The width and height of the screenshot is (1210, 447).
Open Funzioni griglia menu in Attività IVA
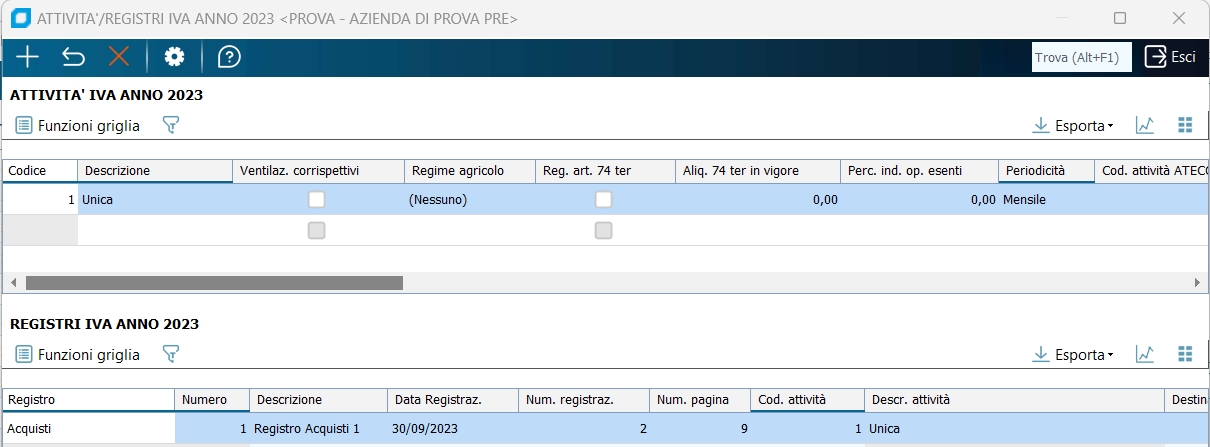point(78,126)
